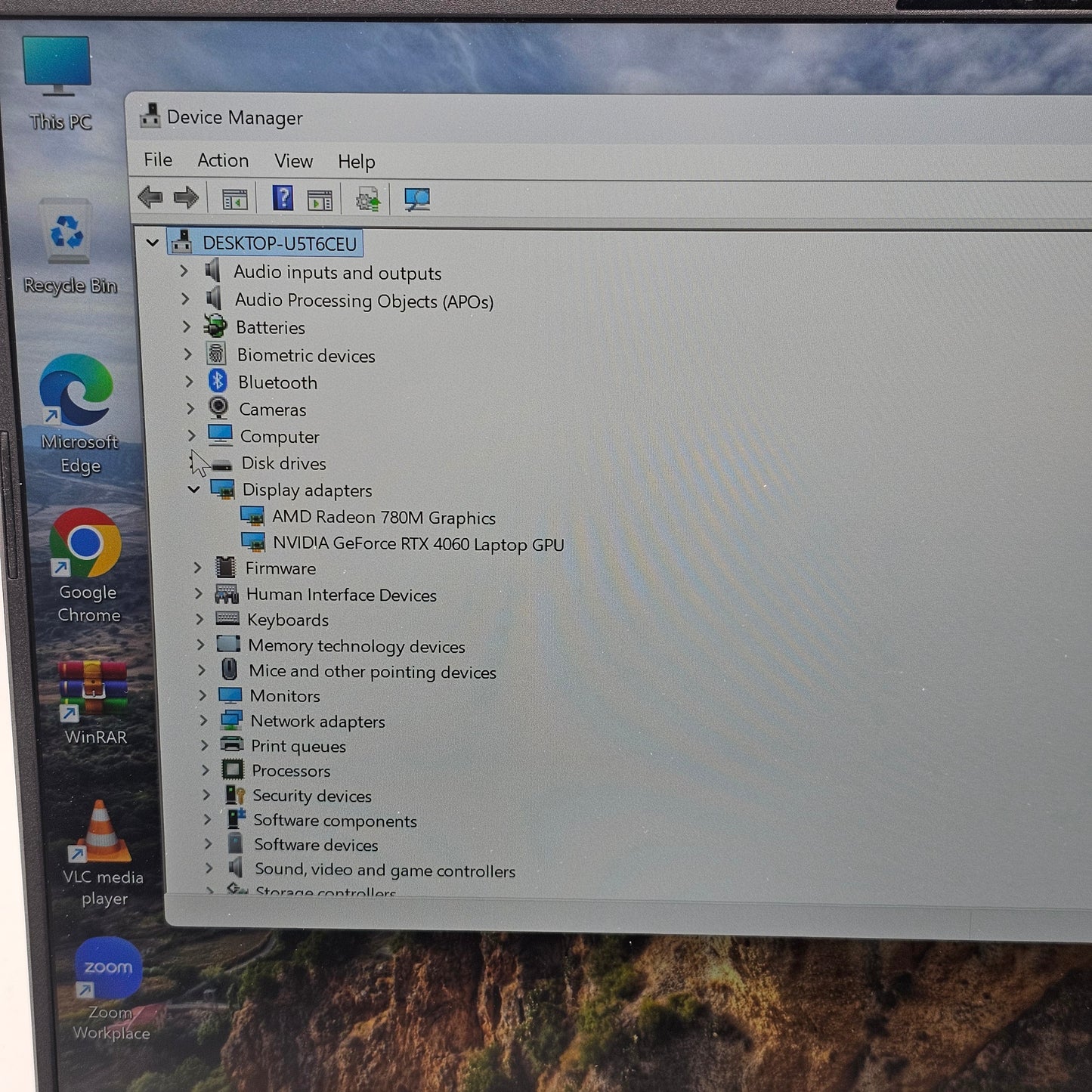
Task: Click the Forward arrow toolbar icon
Action: coord(186,198)
